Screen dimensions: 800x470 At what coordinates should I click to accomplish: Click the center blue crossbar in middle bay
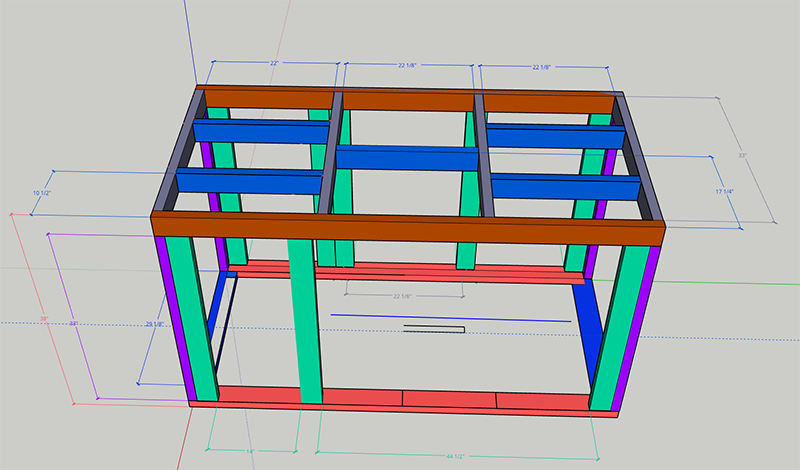pyautogui.click(x=407, y=158)
